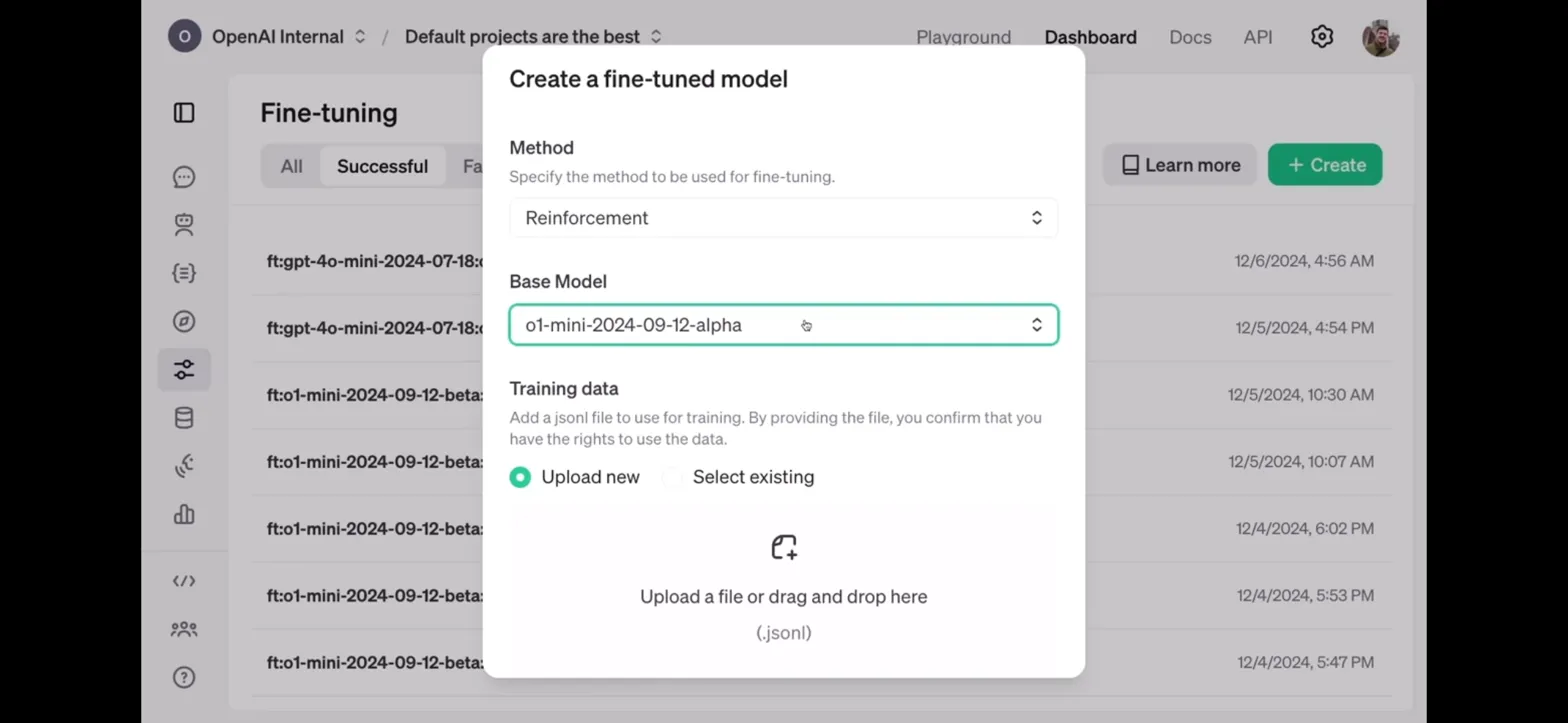
Task: Open Assistants via the robot icon
Action: (x=184, y=225)
